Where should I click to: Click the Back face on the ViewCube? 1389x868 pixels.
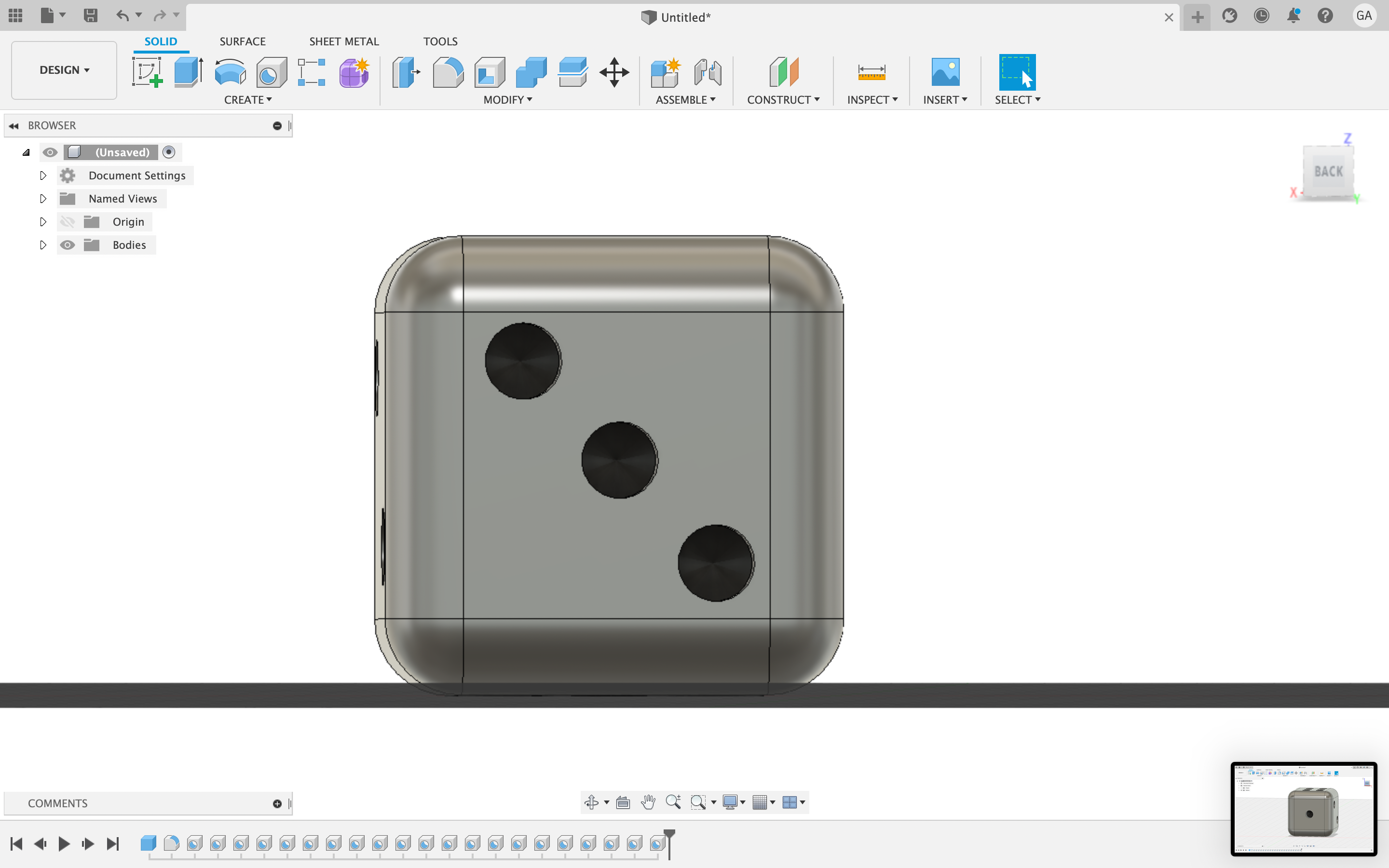click(x=1328, y=171)
